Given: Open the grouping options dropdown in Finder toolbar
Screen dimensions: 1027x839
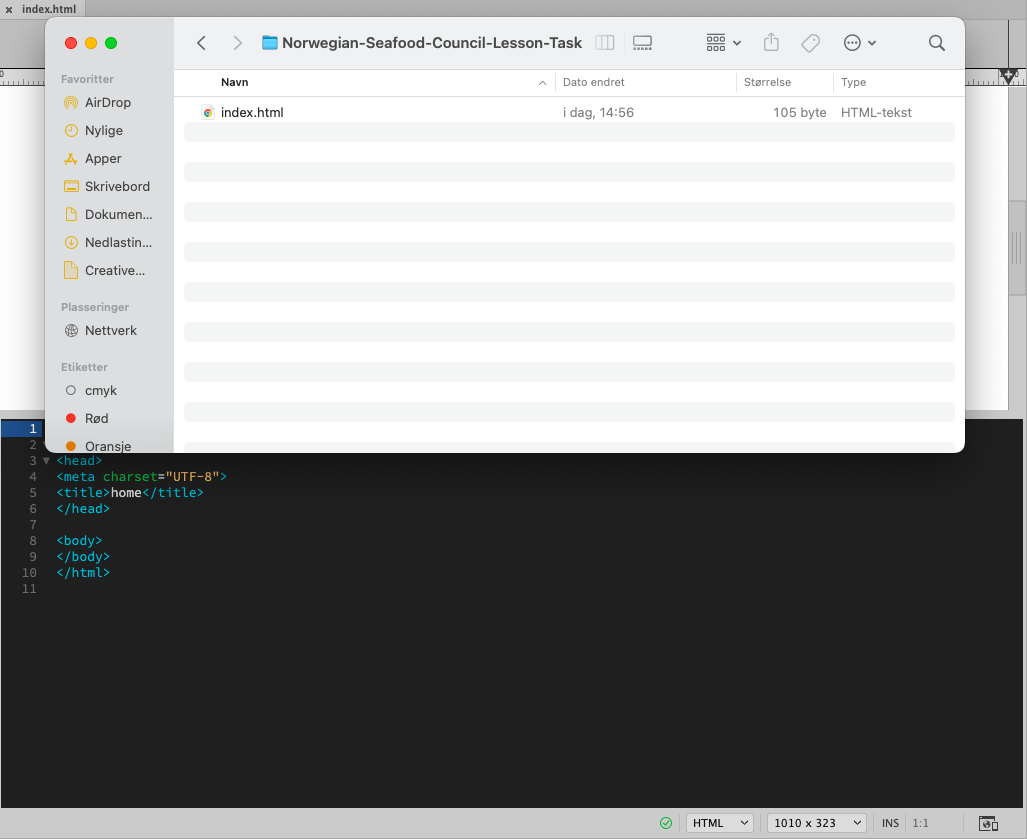Looking at the screenshot, I should [723, 43].
